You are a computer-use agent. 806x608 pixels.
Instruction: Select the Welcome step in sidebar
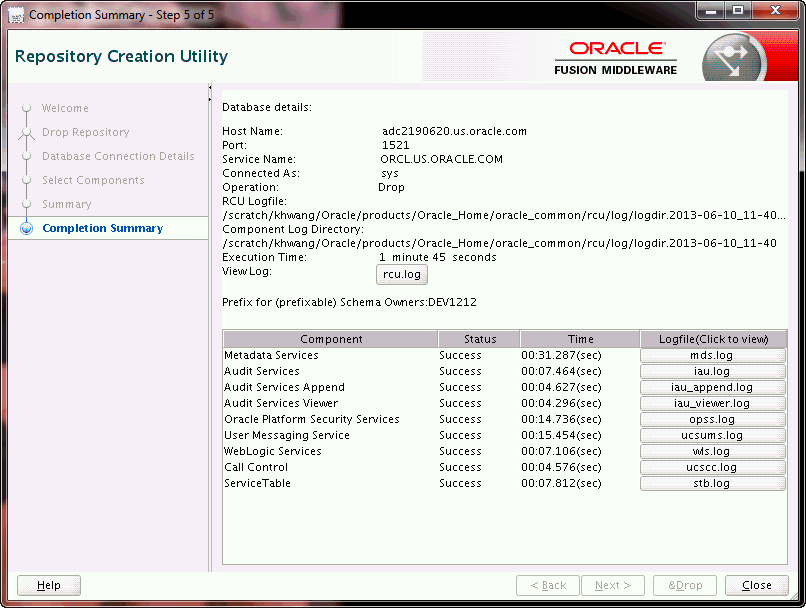point(65,108)
